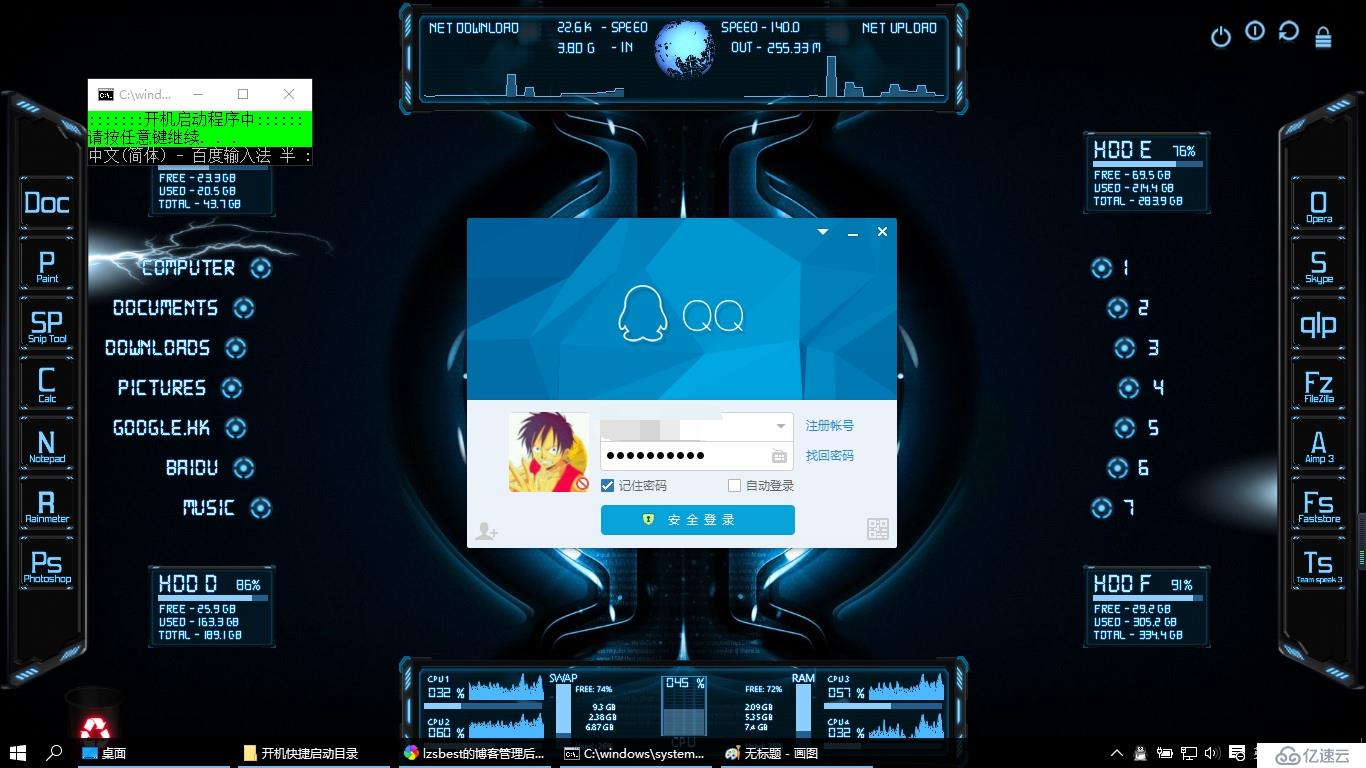
Task: Open the Skype launcher
Action: (x=1318, y=266)
